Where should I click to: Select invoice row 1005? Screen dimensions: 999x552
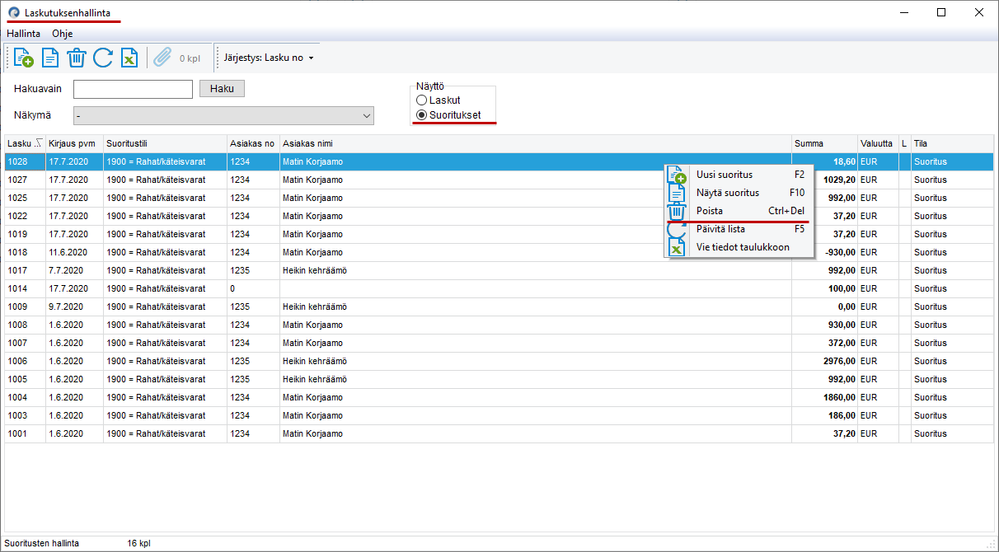(x=499, y=379)
